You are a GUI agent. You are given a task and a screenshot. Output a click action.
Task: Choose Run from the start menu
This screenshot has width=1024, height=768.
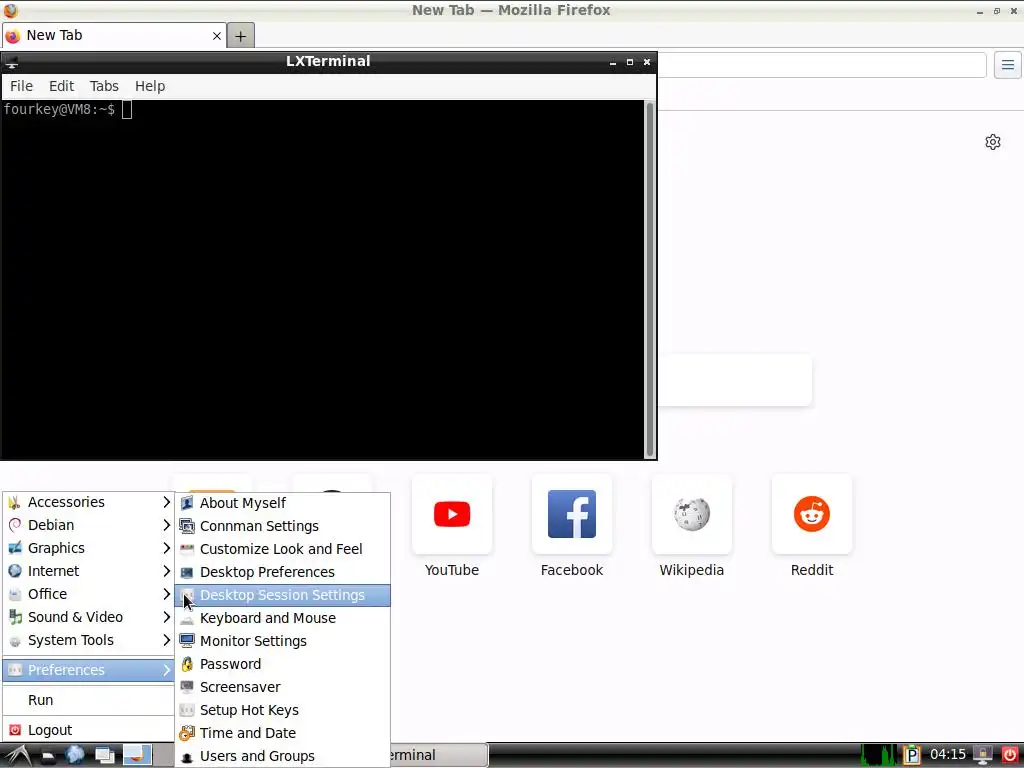click(88, 700)
